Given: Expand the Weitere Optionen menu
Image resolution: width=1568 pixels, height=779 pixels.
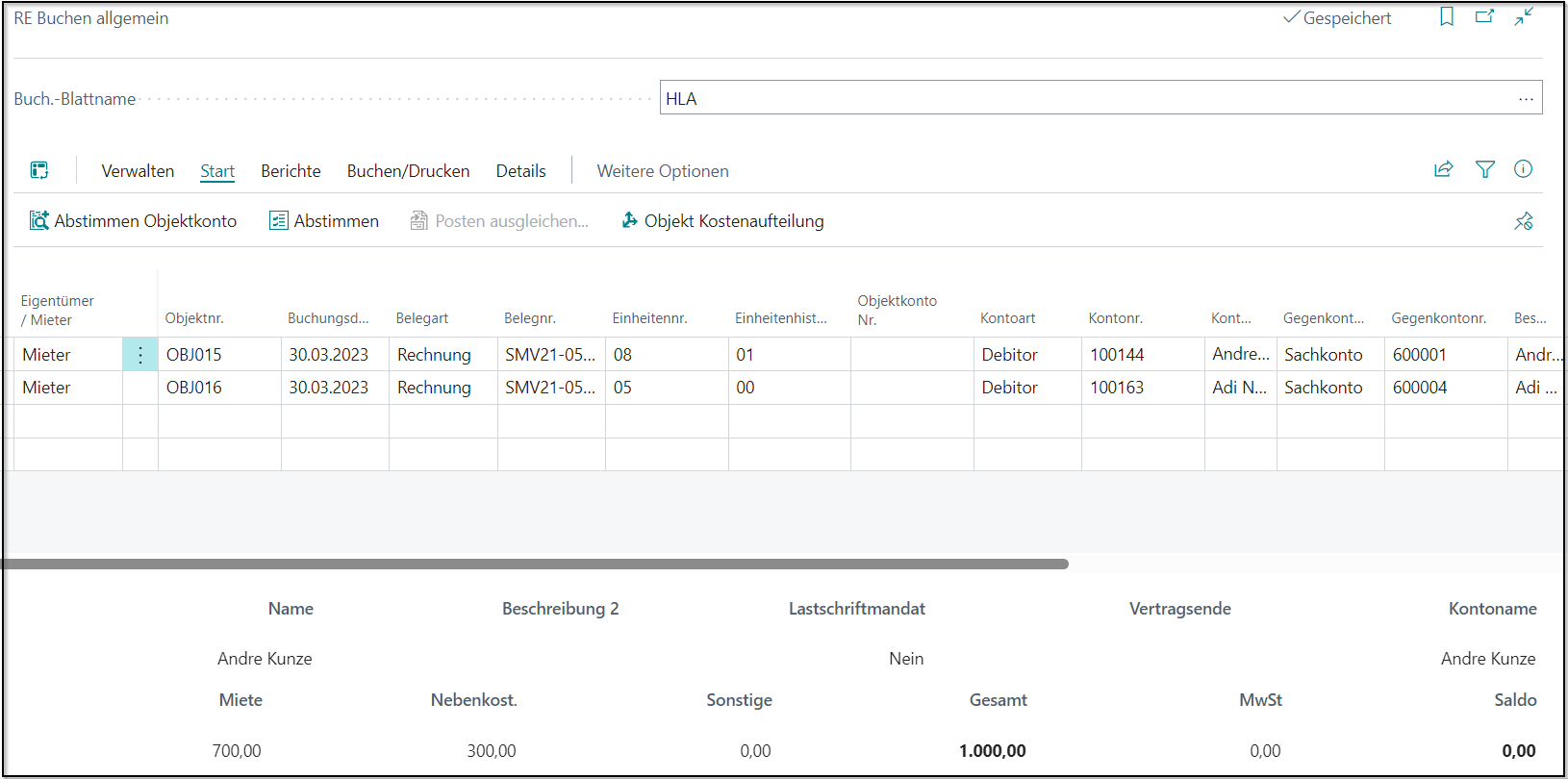Looking at the screenshot, I should 662,171.
